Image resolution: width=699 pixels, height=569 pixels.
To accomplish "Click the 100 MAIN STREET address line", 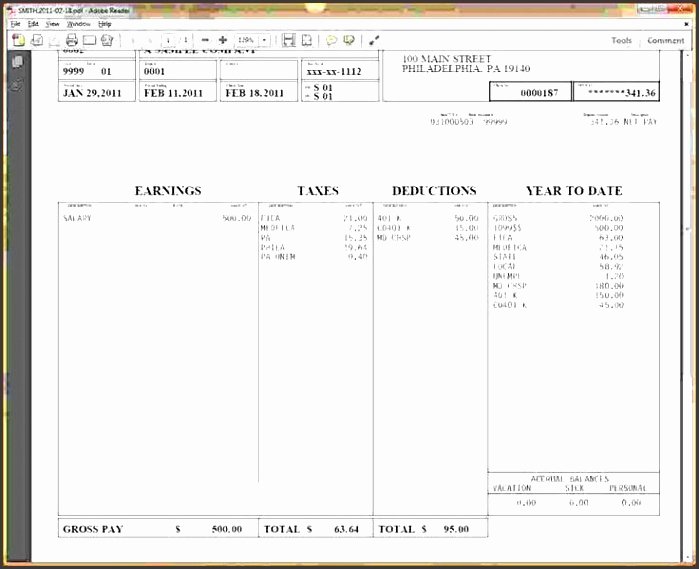I will click(x=446, y=58).
